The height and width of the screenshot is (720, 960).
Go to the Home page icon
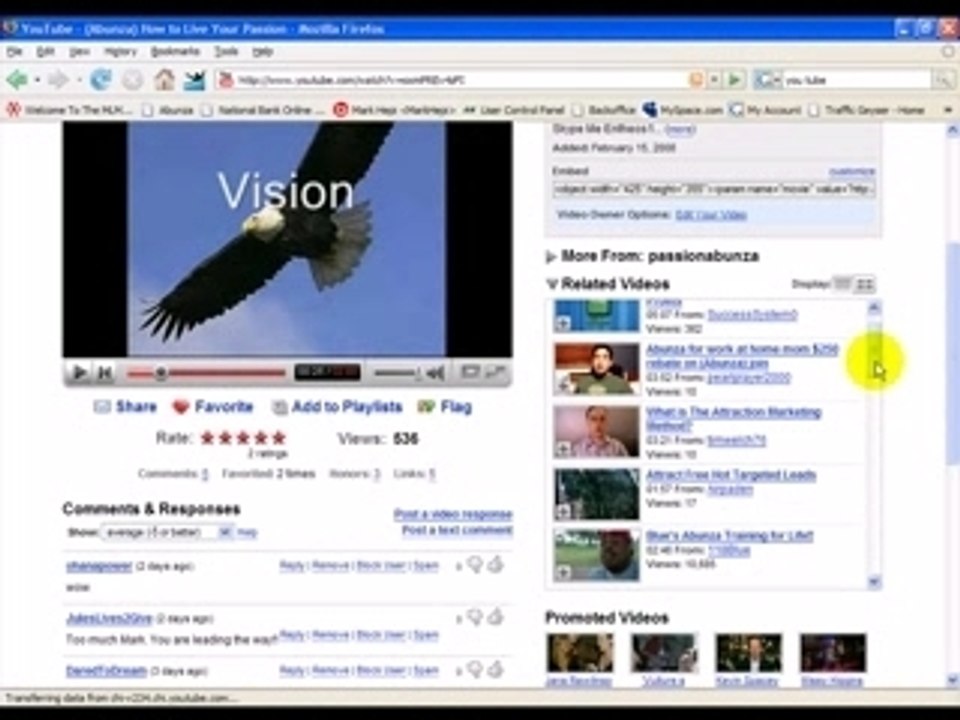coord(164,80)
